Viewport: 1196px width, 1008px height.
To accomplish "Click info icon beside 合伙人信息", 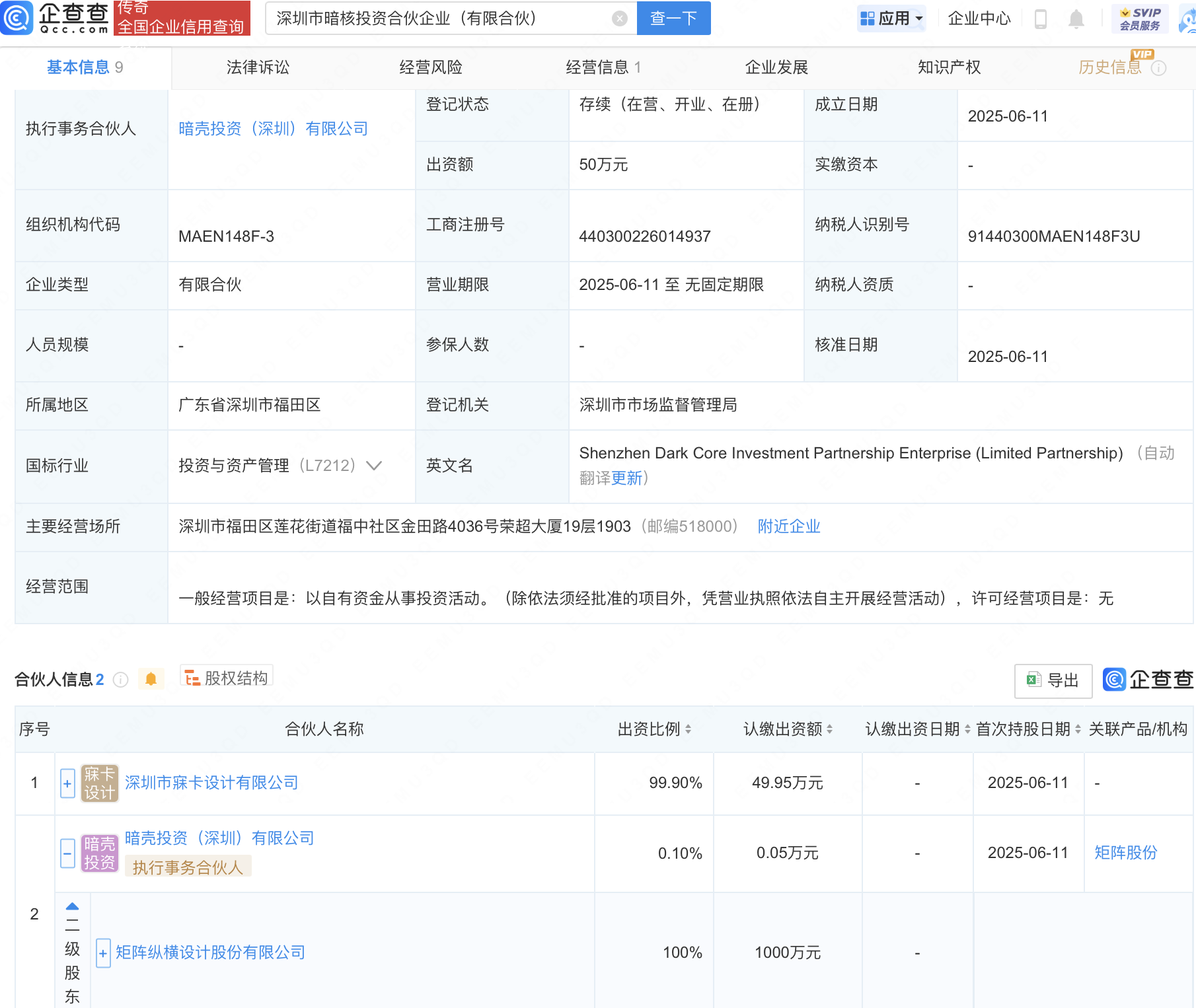I will [x=120, y=680].
